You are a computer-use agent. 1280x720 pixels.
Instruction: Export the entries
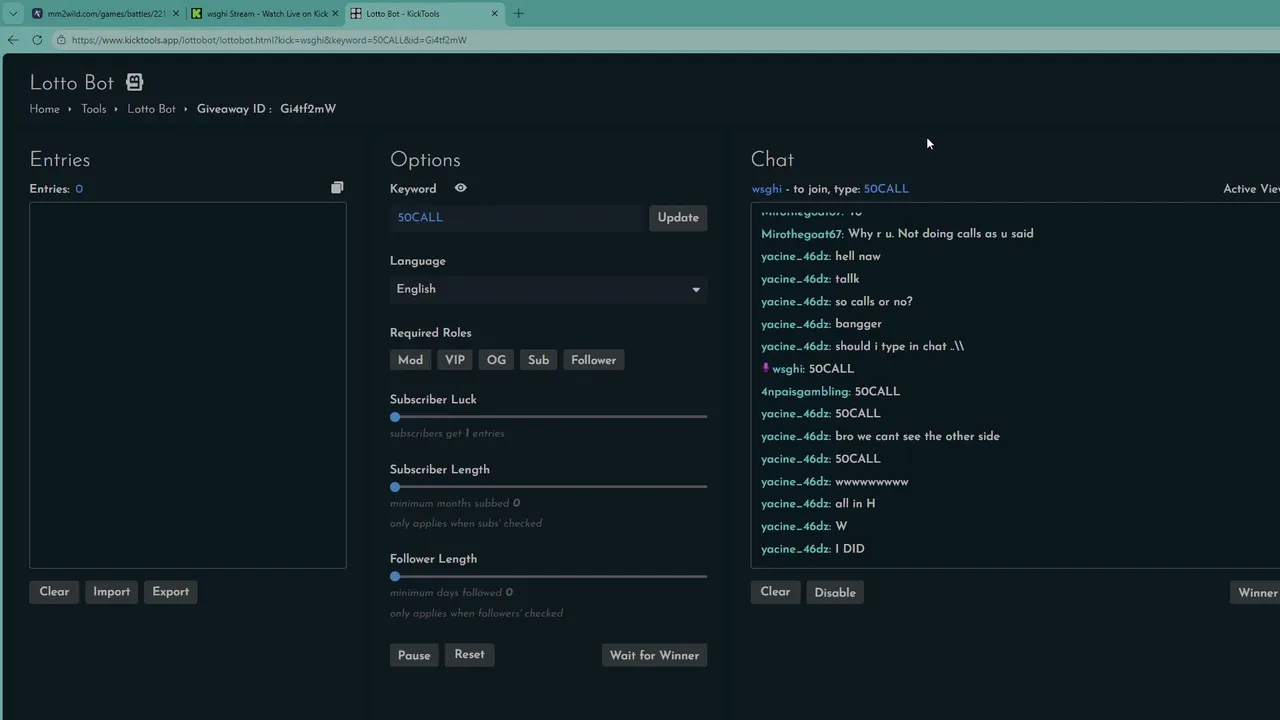click(170, 592)
